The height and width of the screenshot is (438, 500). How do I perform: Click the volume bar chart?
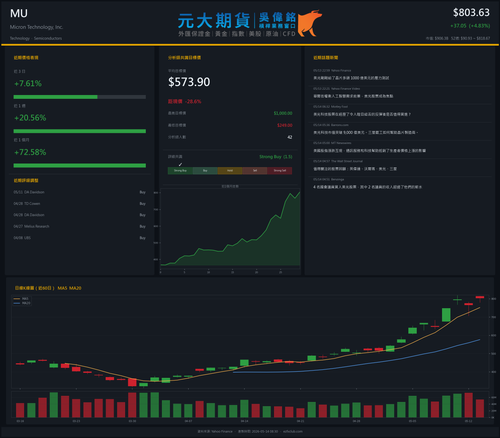click(250, 405)
